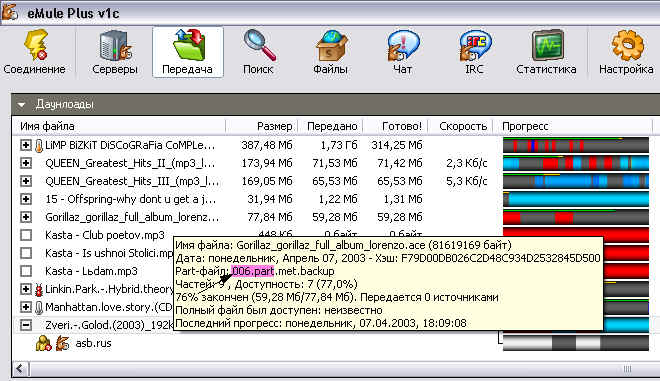Viewport: 660px width, 381px height.
Task: Click the horizontal scrollbar left arrow
Action: tap(20, 369)
